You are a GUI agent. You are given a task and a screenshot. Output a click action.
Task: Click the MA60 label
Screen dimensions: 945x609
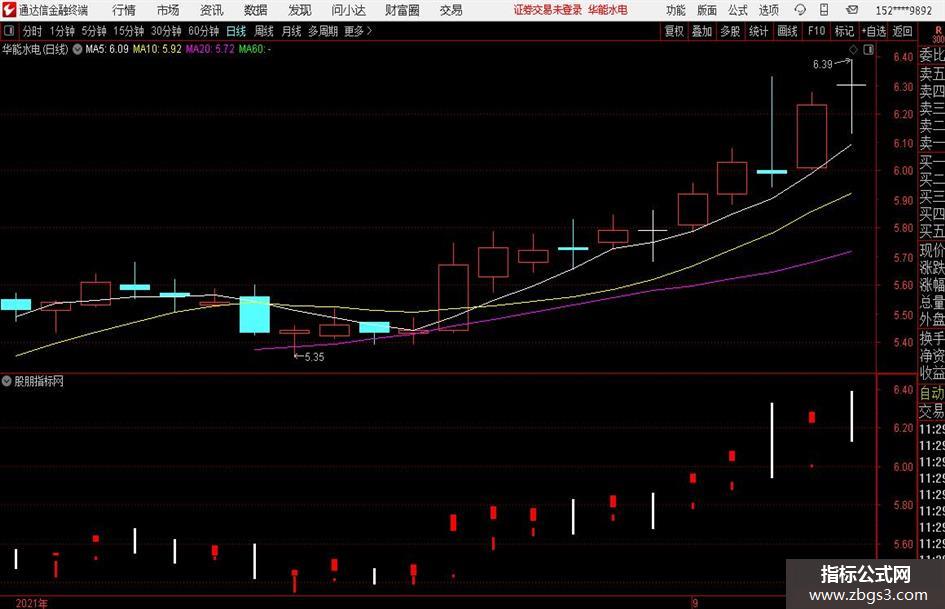point(255,49)
